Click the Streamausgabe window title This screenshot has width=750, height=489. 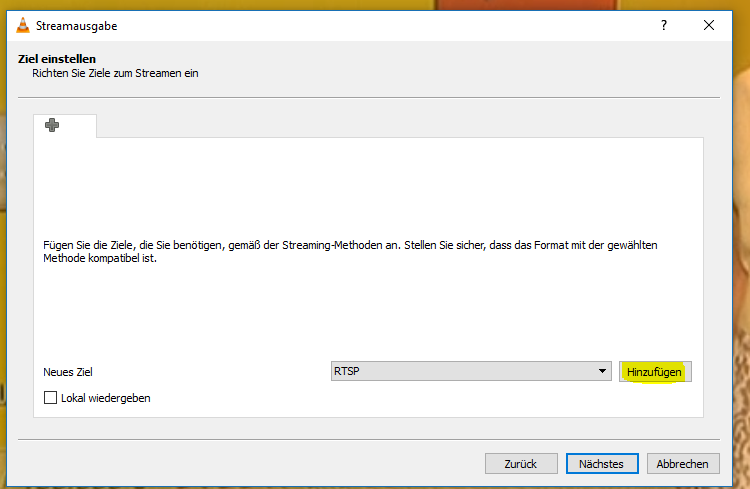point(77,26)
